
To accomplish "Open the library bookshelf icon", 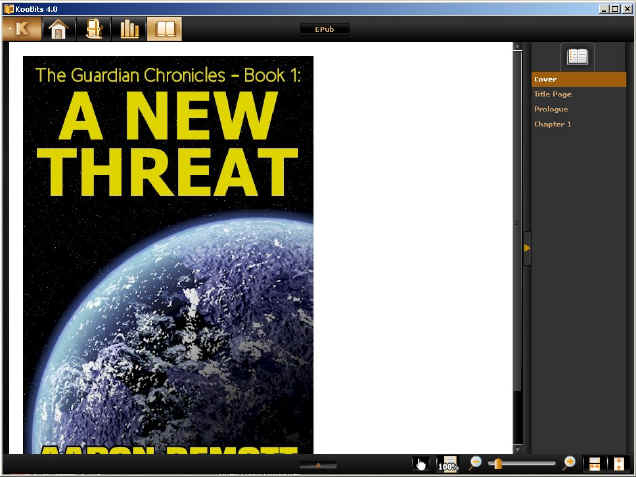I will 129,29.
